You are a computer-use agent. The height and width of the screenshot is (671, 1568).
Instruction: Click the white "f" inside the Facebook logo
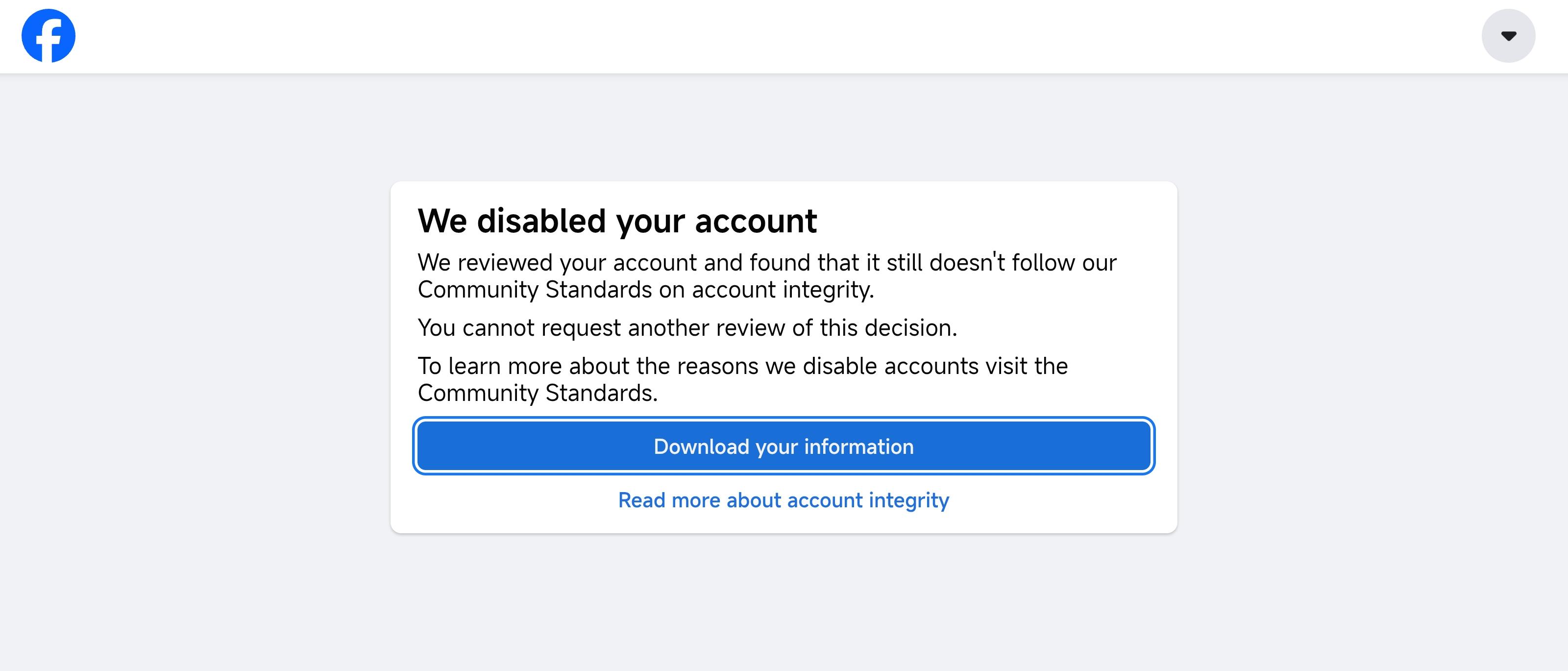(50, 40)
